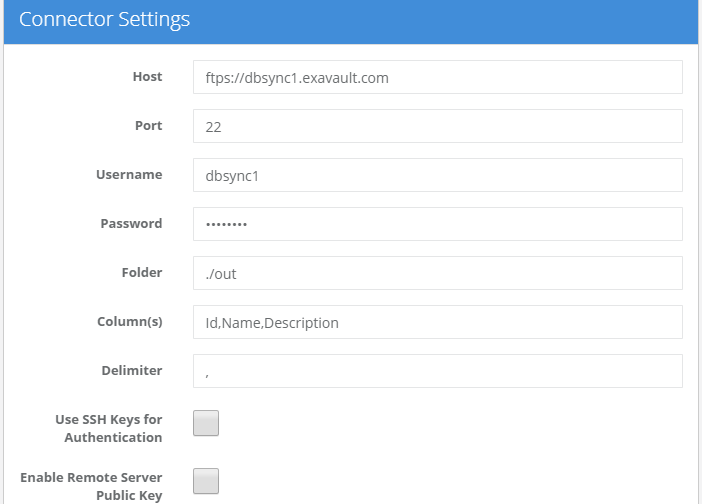This screenshot has height=504, width=702.
Task: Click the Column(s) label
Action: tap(128, 321)
